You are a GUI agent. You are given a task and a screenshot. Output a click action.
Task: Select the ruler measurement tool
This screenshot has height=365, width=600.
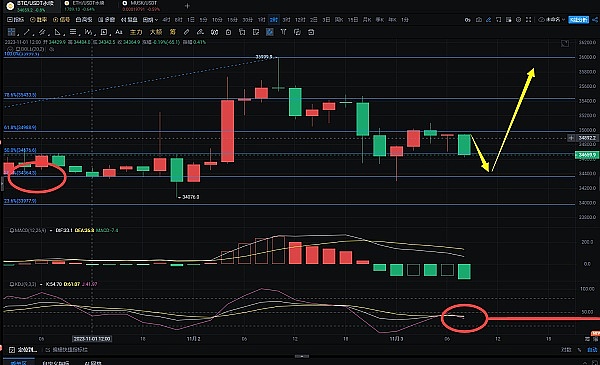[x=186, y=32]
